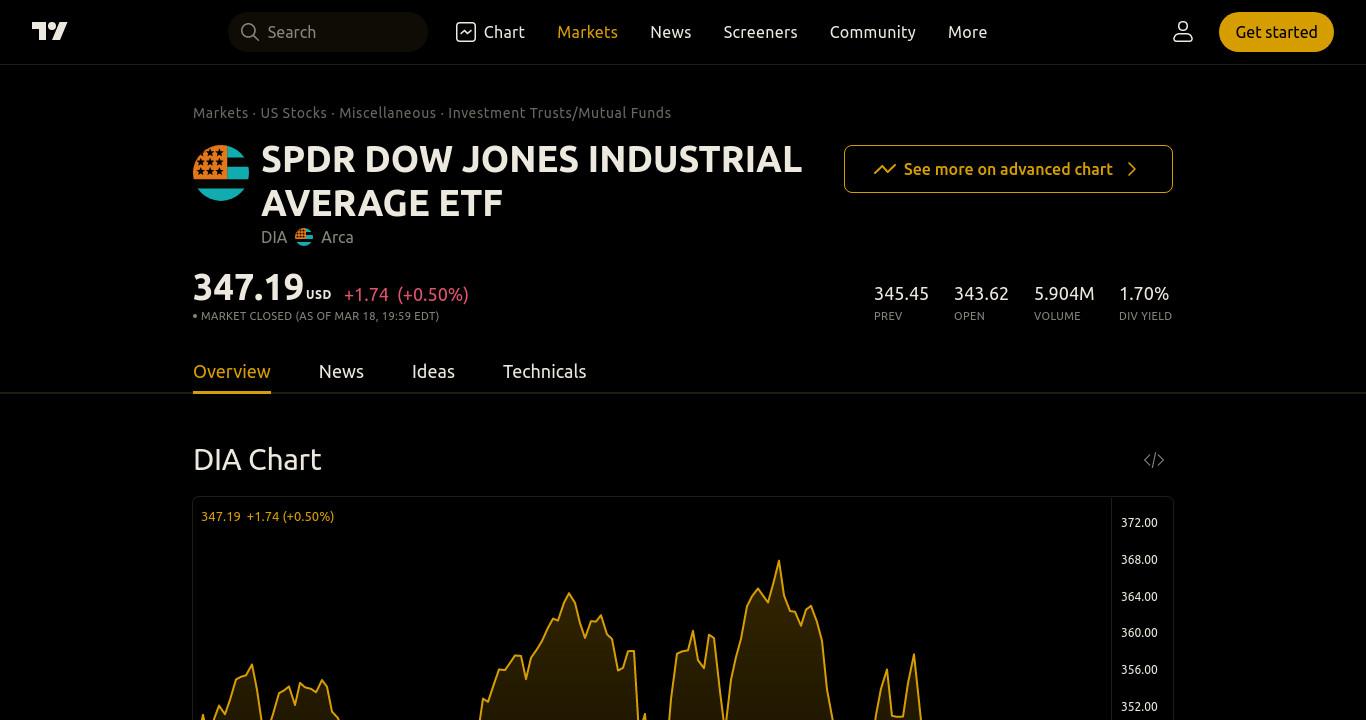Click the Arca exchange name

(337, 237)
